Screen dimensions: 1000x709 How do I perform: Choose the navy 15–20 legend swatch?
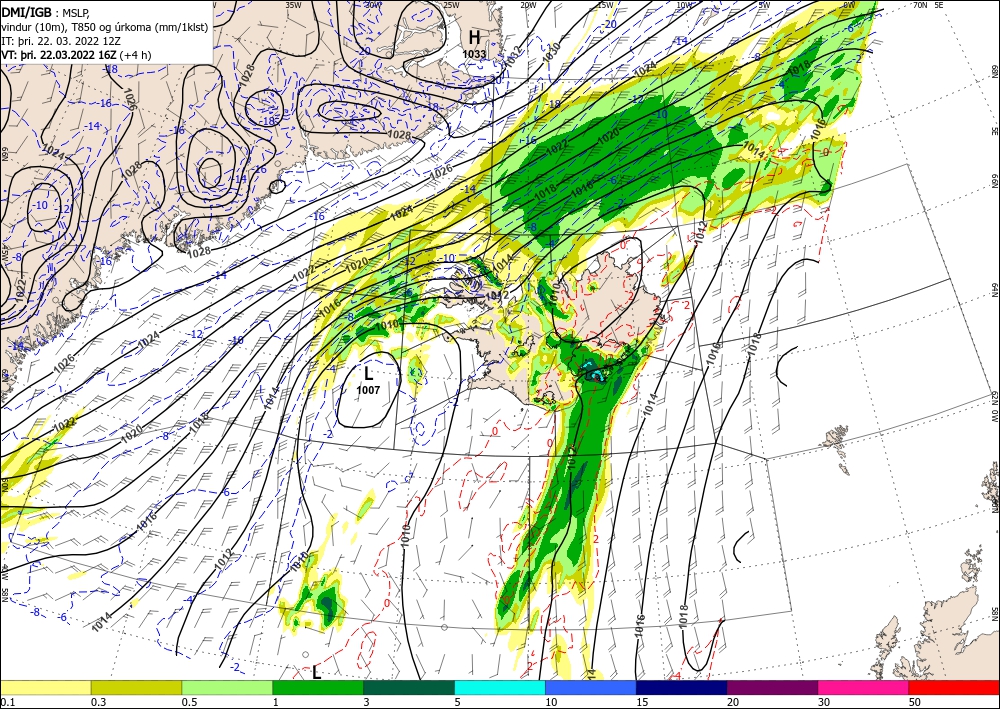click(682, 687)
